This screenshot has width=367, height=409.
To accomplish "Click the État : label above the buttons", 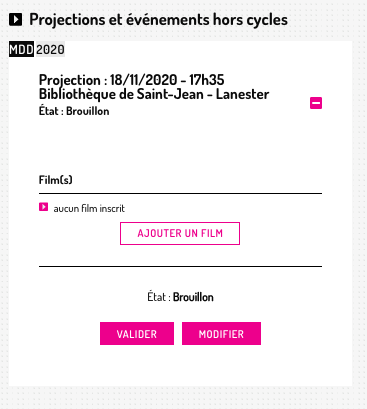I will pos(159,297).
